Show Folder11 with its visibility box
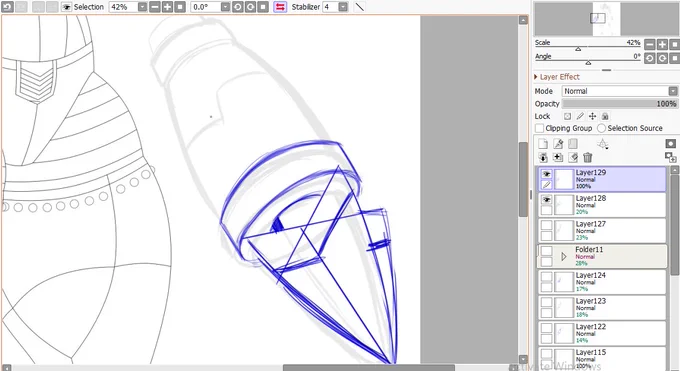The width and height of the screenshot is (680, 371). 546,251
